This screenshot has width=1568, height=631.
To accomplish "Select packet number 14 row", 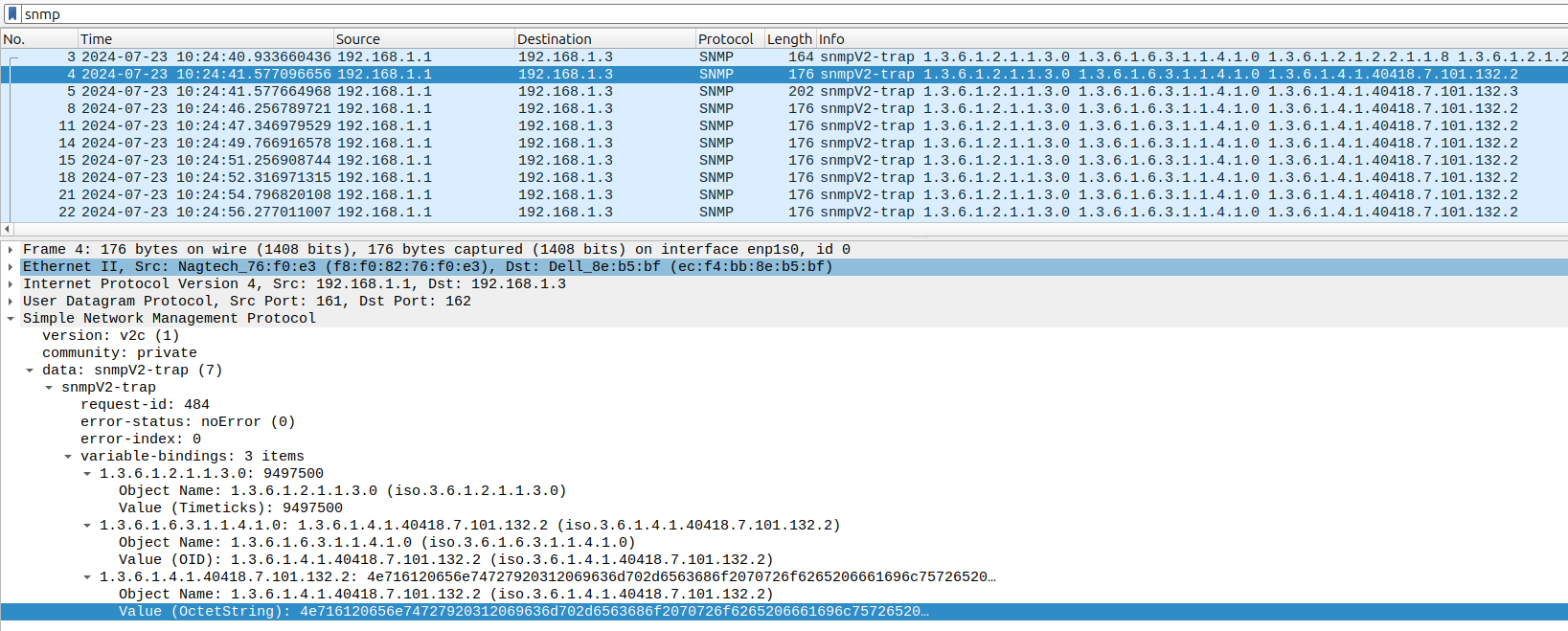I will 784,143.
